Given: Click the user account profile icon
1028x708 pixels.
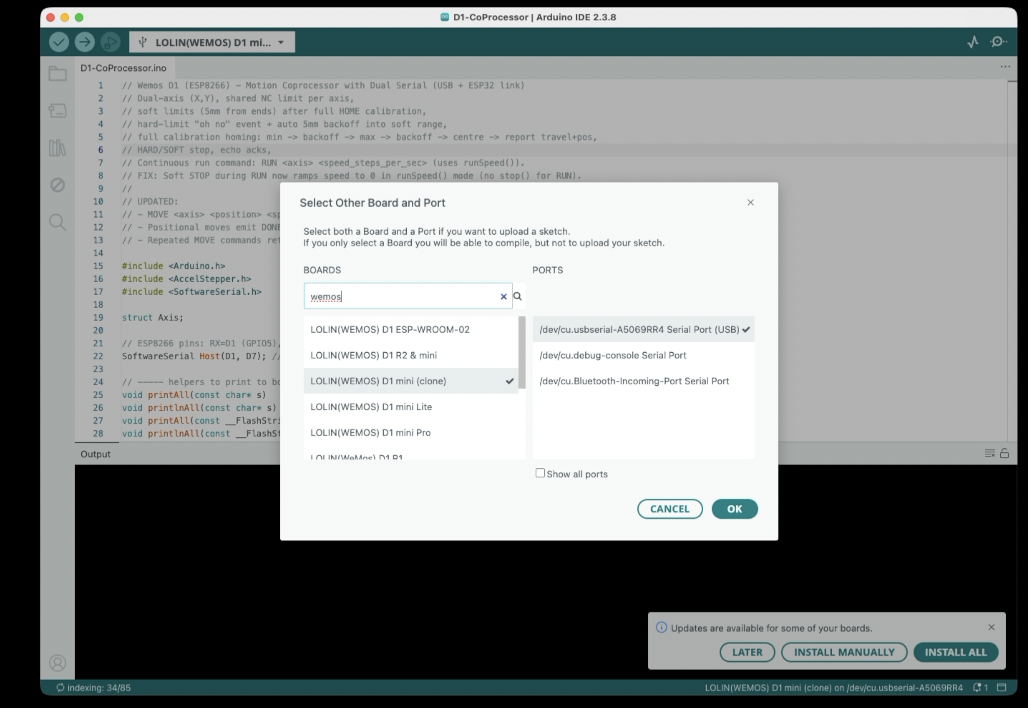Looking at the screenshot, I should pyautogui.click(x=58, y=663).
